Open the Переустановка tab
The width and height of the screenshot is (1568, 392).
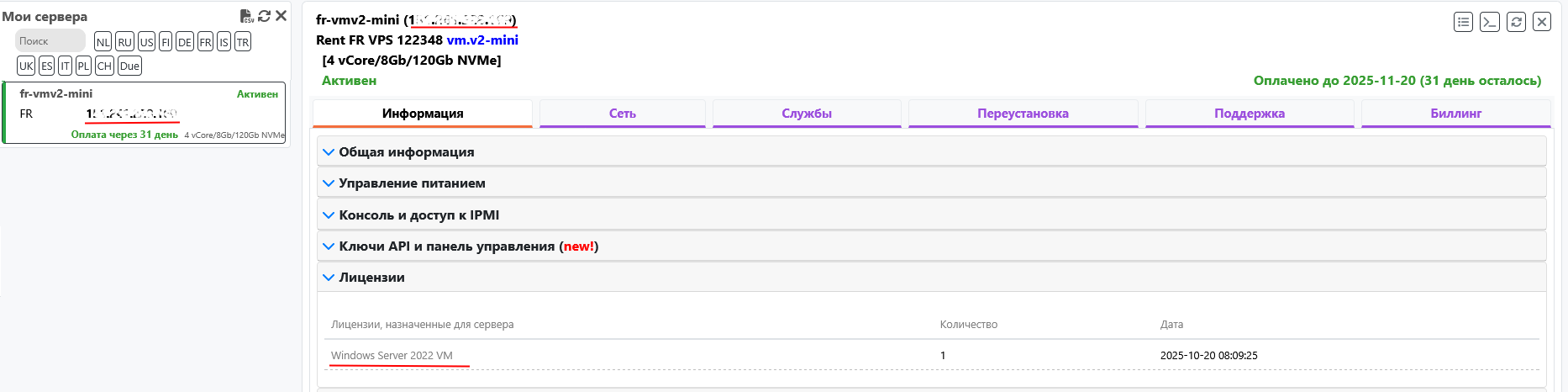1023,114
